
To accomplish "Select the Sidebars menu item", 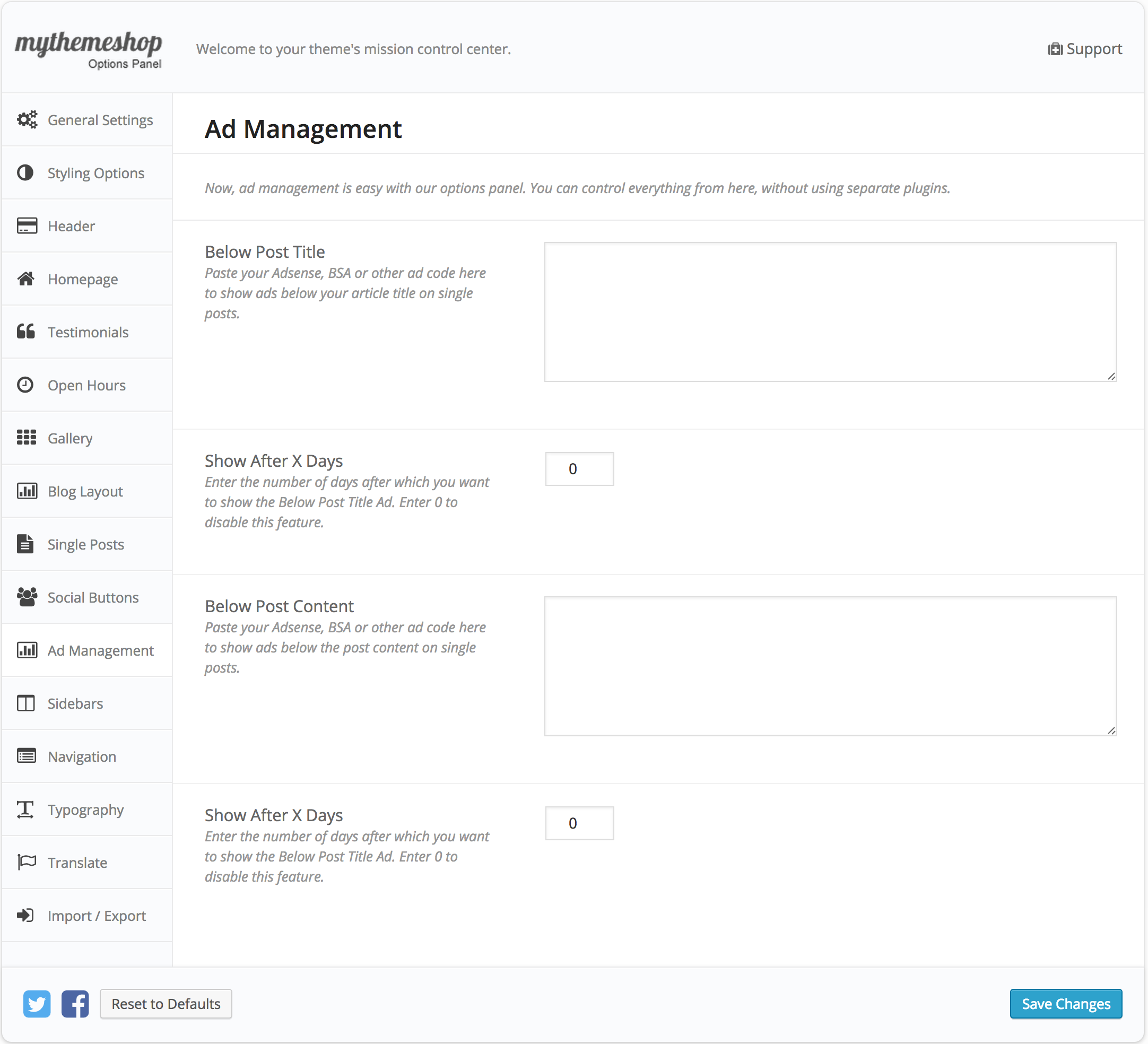I will [75, 703].
